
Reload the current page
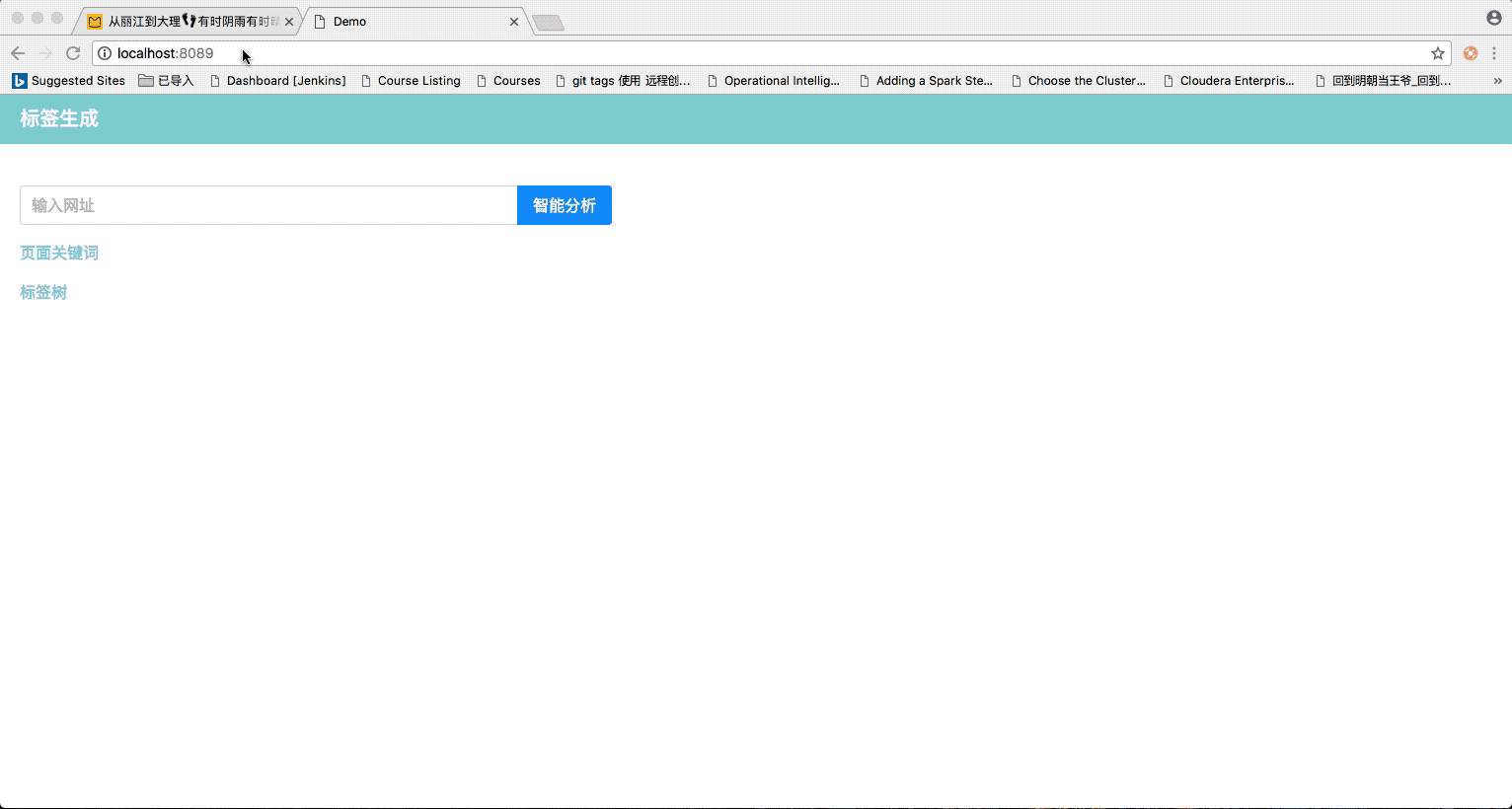(x=73, y=53)
